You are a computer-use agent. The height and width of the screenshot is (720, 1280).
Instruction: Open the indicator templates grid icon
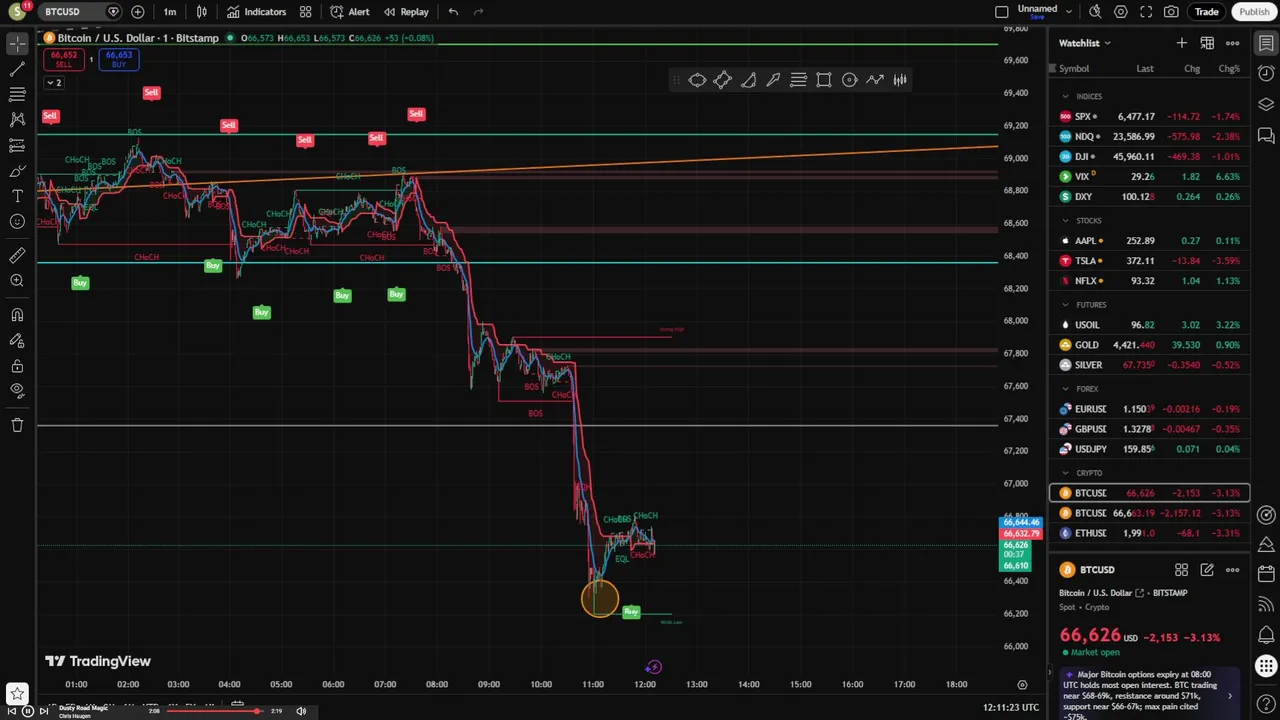305,12
